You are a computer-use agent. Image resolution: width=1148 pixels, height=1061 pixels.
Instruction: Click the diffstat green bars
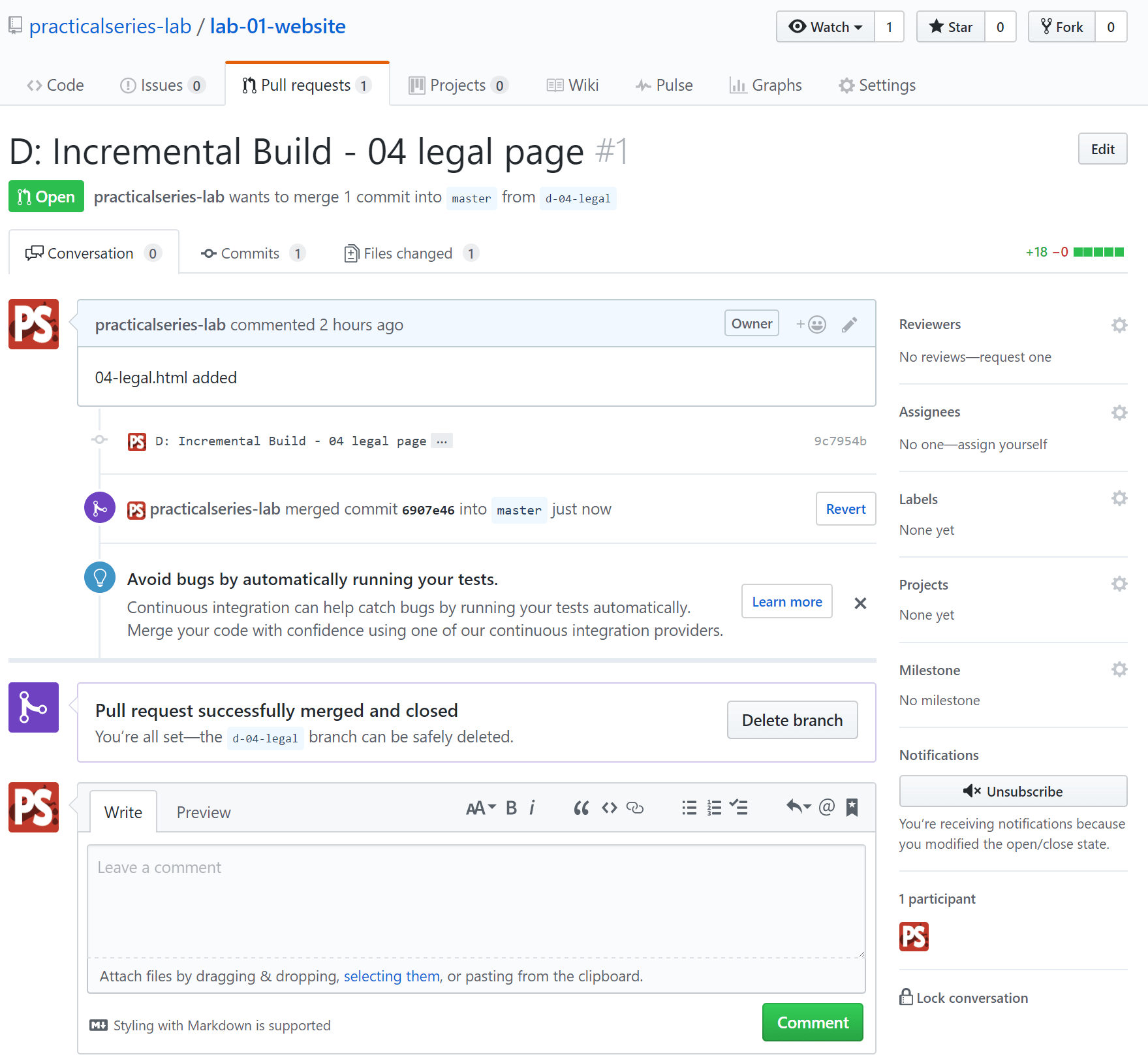coord(1098,252)
